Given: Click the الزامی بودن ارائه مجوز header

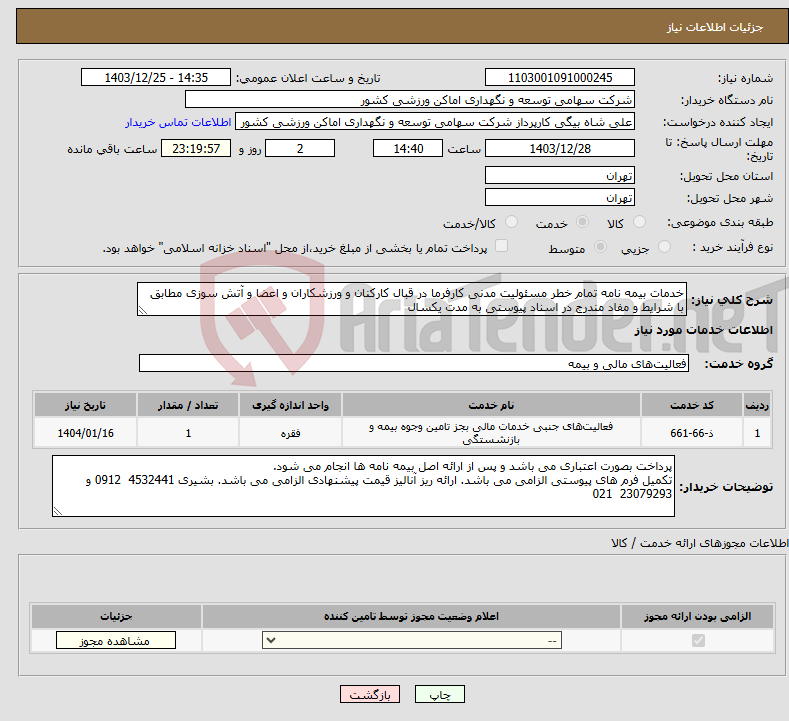Looking at the screenshot, I should [x=697, y=616].
